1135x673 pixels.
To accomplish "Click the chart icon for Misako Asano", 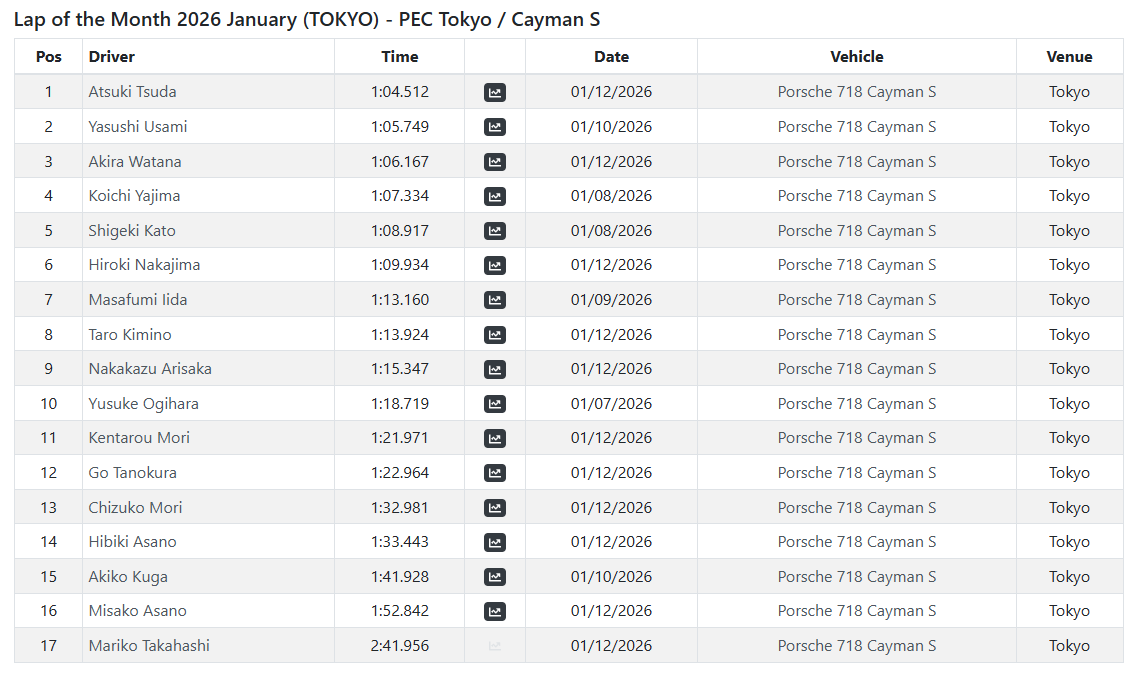I will [x=494, y=611].
